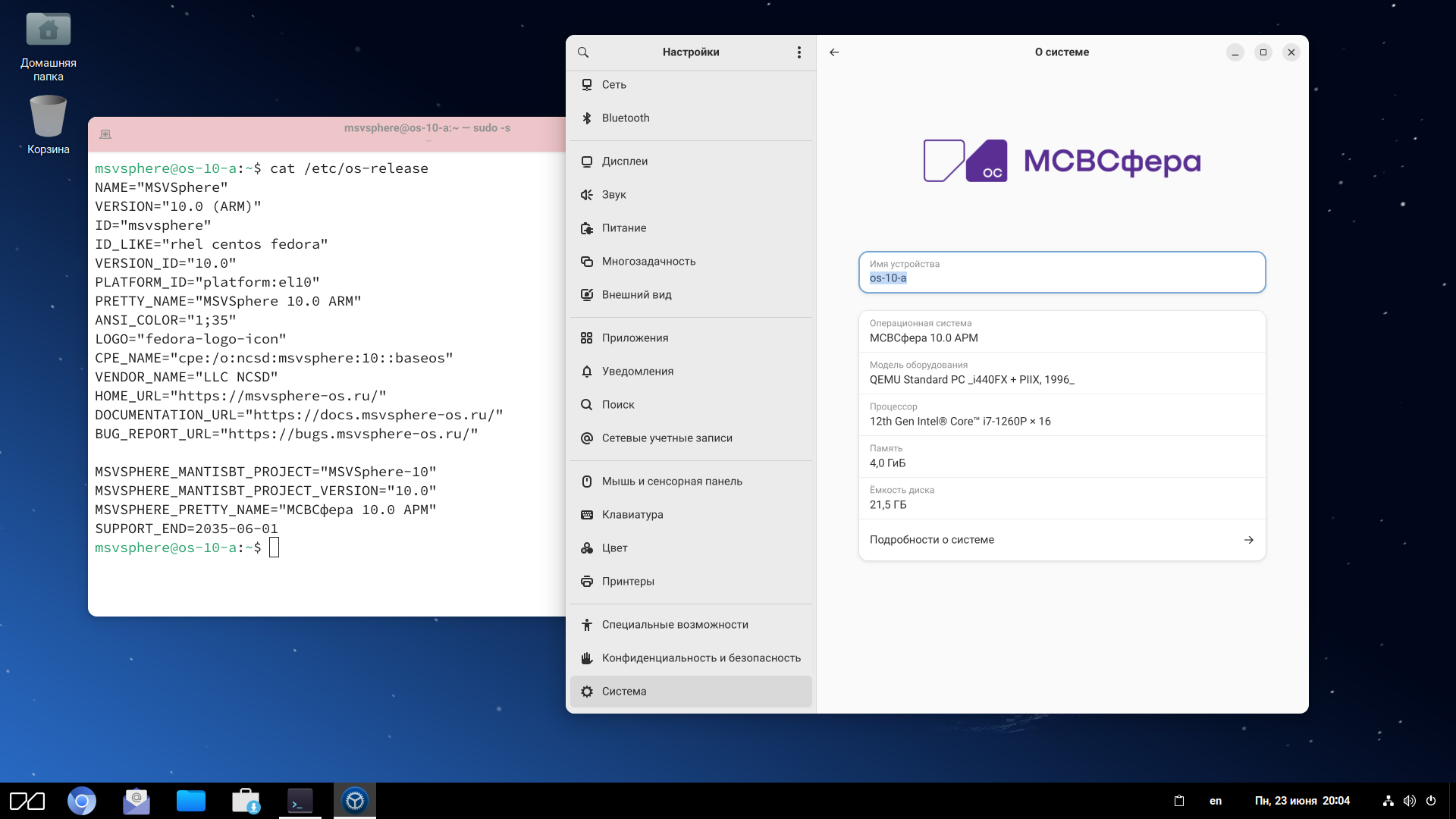Open the Chromium browser taskbar icon
The height and width of the screenshot is (819, 1456).
(x=82, y=801)
